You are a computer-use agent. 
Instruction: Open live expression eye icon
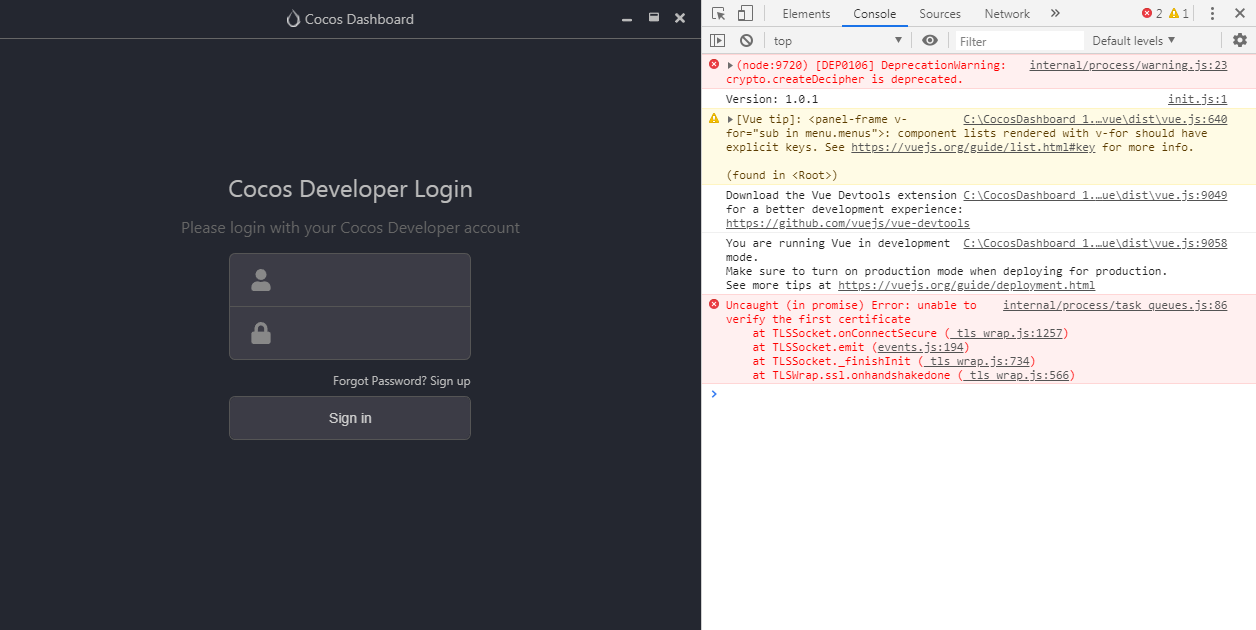pos(930,40)
